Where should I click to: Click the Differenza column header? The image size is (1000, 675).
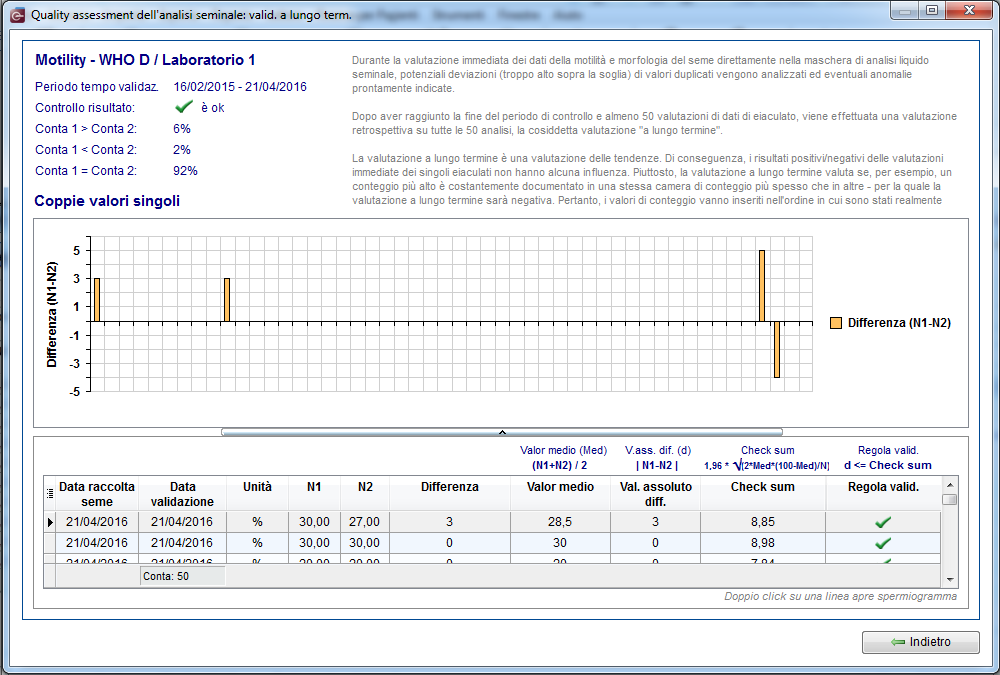pos(450,494)
